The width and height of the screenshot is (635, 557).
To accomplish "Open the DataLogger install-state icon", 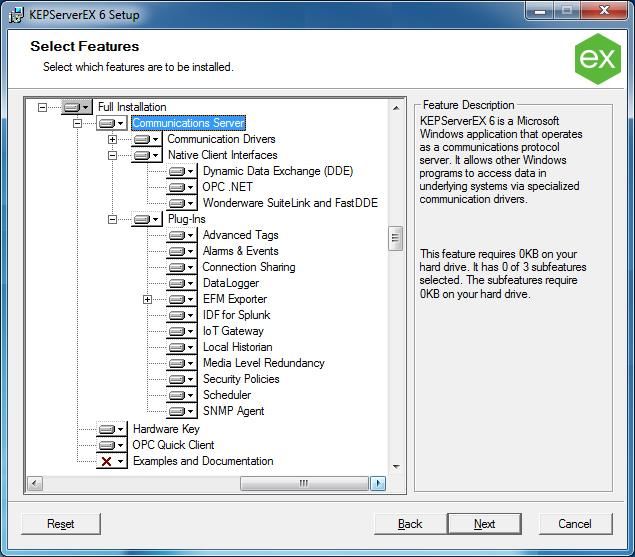I will 182,283.
